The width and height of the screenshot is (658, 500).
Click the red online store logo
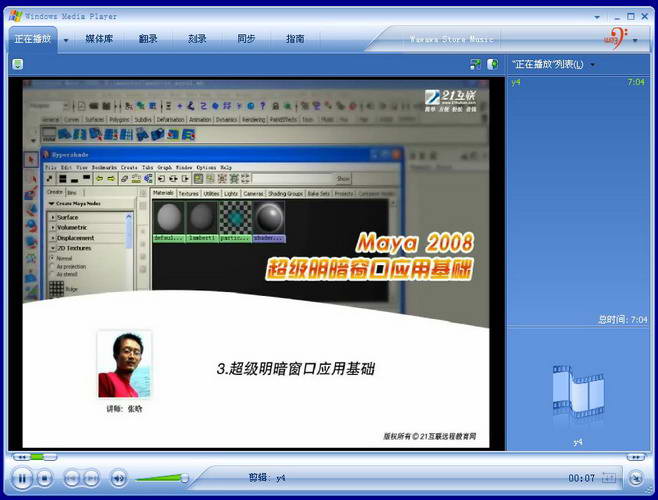616,38
